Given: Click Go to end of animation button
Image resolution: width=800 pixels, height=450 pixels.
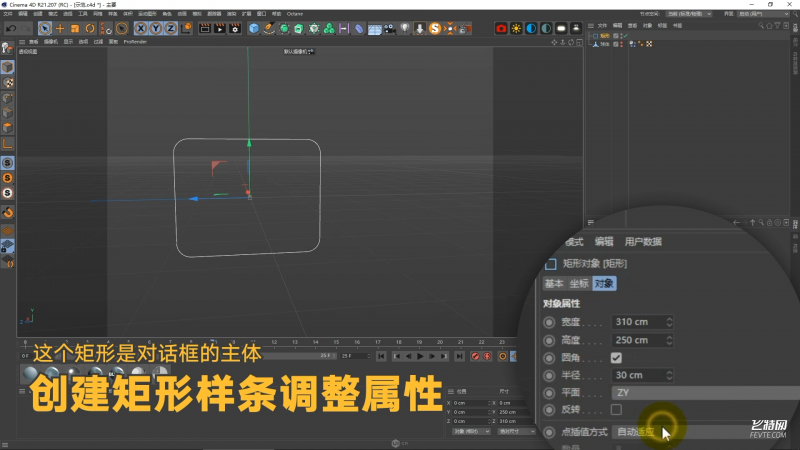Looking at the screenshot, I should tap(459, 356).
